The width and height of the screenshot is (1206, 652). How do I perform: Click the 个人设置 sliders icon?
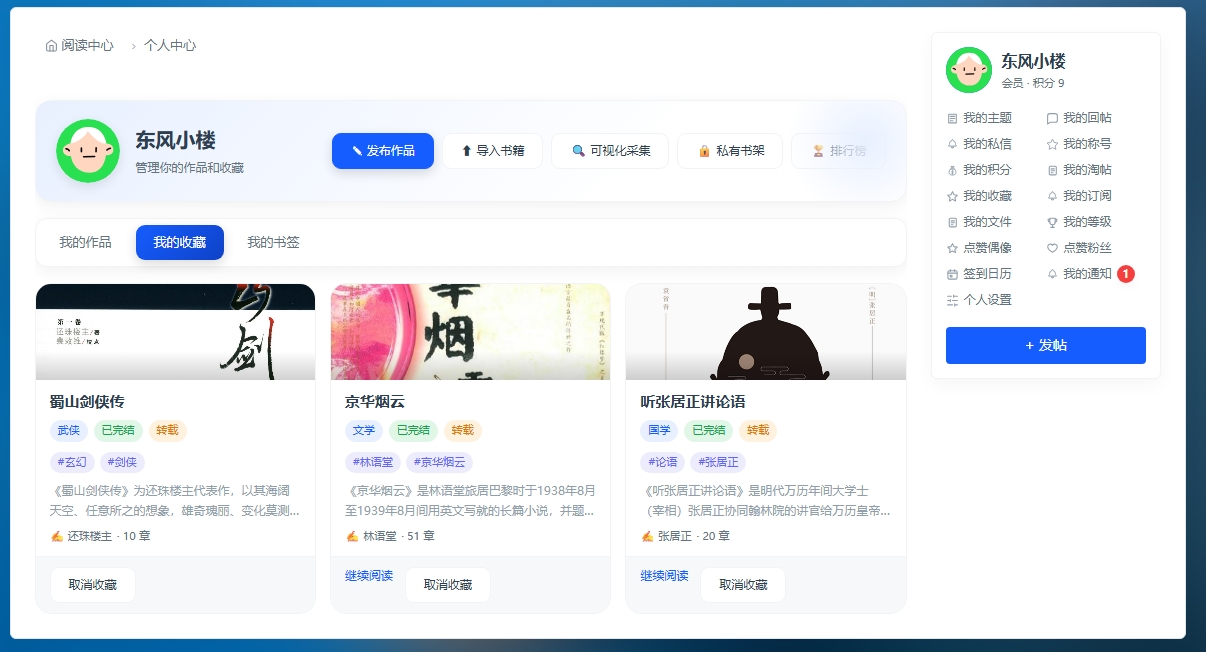coord(952,300)
